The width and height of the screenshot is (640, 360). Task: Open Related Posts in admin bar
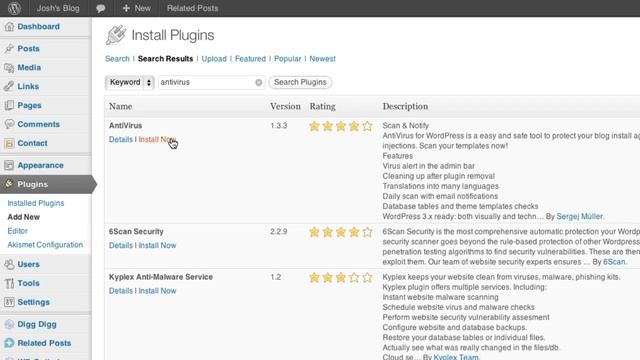point(192,8)
